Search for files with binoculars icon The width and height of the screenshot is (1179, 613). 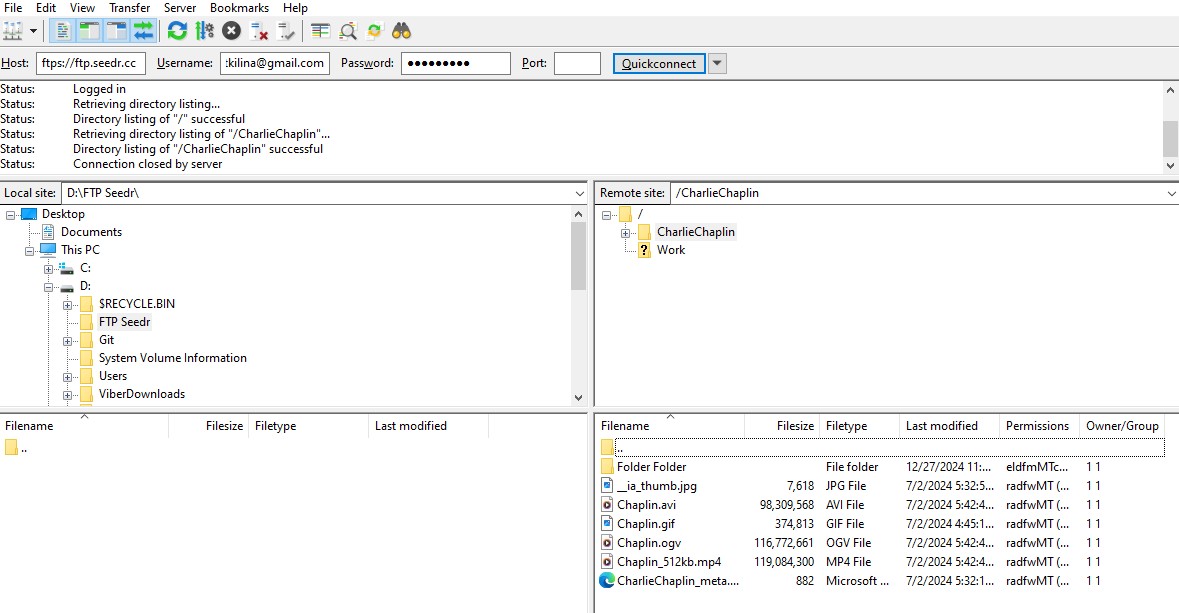(x=401, y=31)
